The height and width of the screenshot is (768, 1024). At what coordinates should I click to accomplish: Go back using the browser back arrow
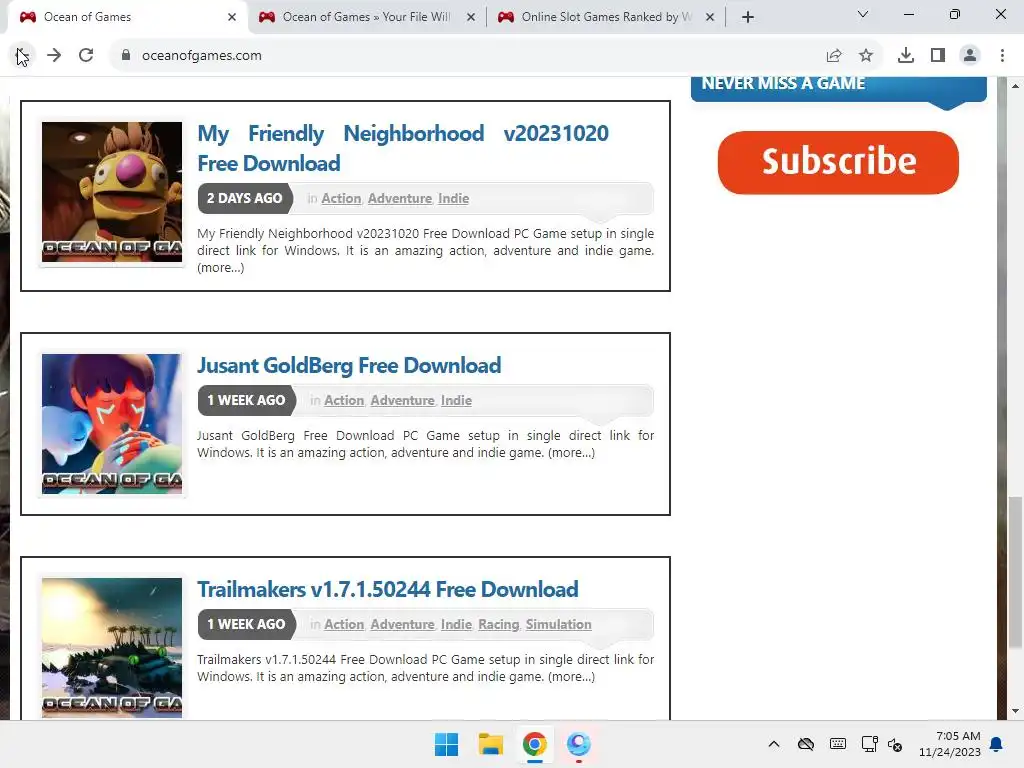(22, 56)
